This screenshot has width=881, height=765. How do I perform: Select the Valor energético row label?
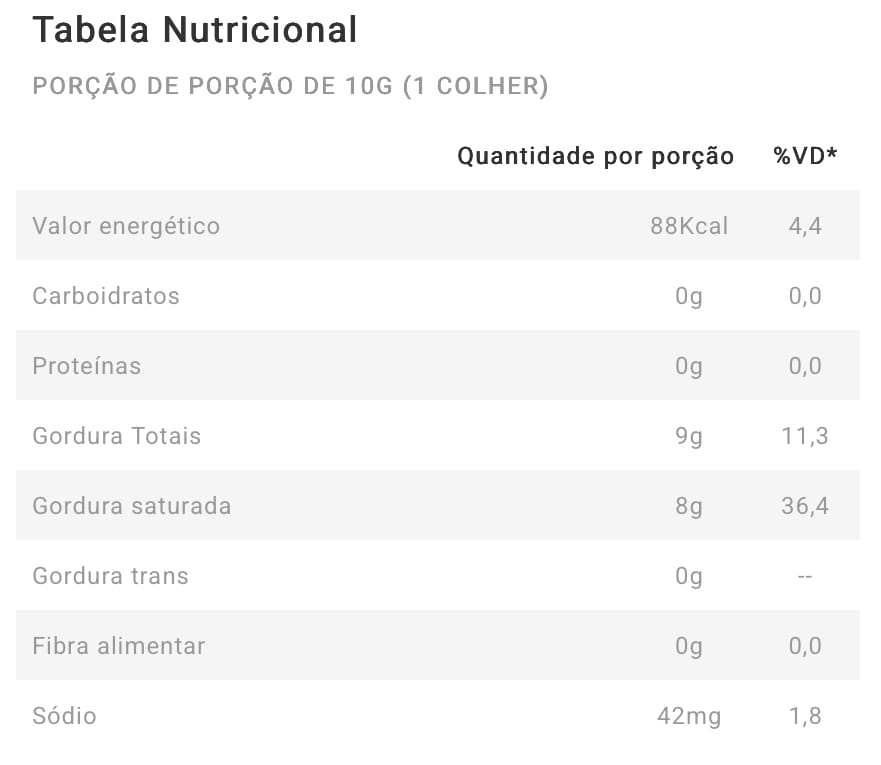point(126,226)
